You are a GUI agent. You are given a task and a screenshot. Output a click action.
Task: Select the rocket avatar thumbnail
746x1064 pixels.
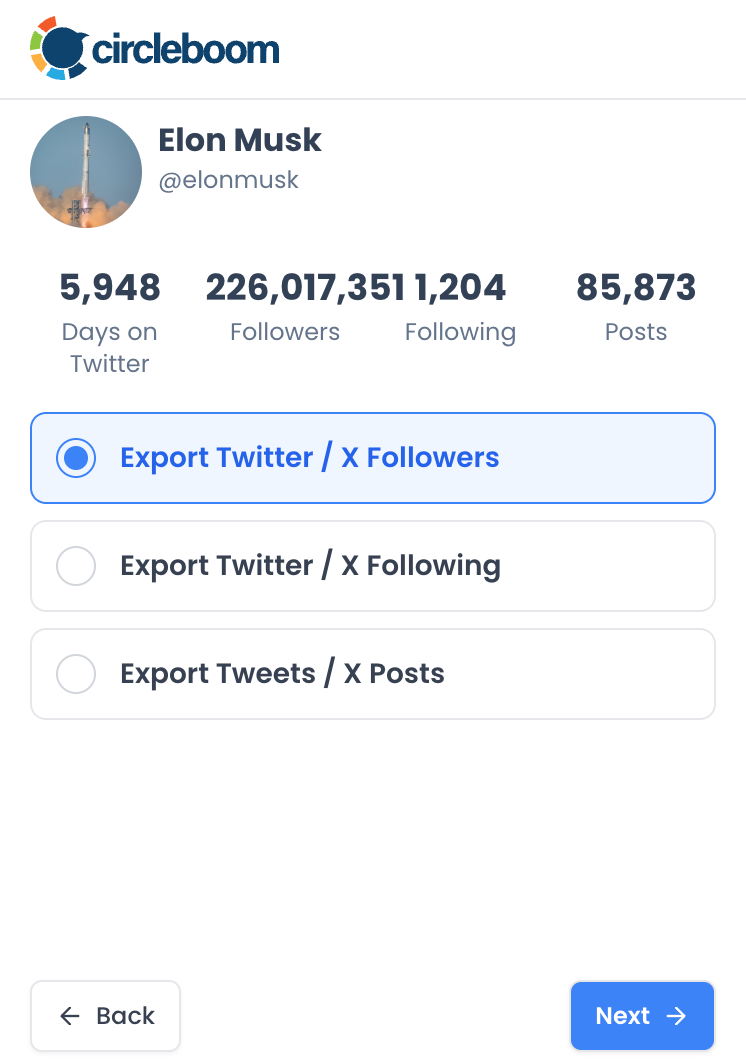pyautogui.click(x=86, y=171)
